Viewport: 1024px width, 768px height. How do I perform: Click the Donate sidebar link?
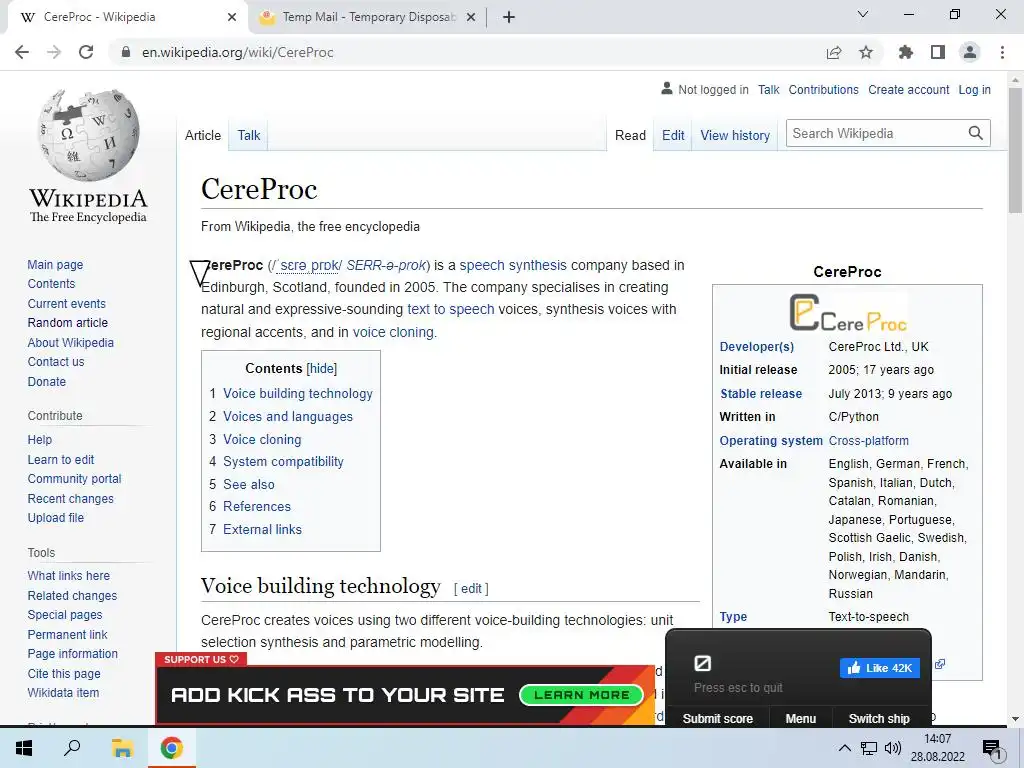click(46, 381)
